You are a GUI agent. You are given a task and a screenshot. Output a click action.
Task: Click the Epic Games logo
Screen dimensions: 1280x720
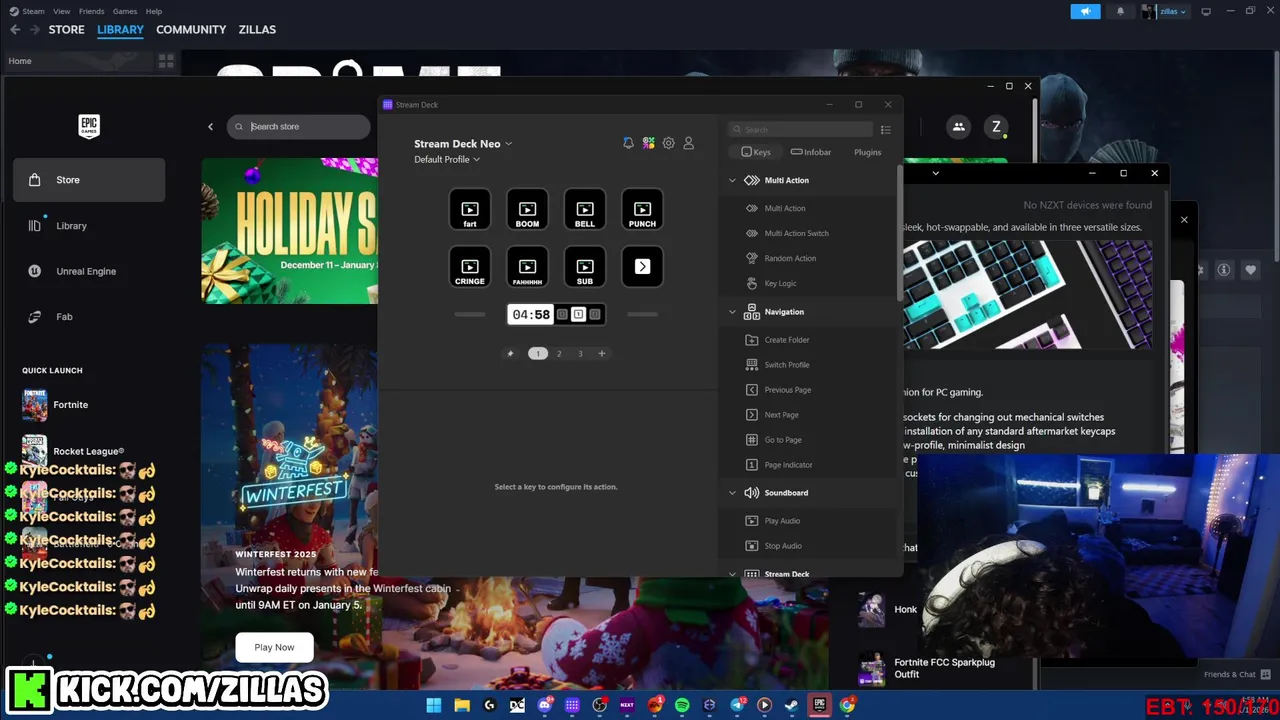pyautogui.click(x=89, y=126)
